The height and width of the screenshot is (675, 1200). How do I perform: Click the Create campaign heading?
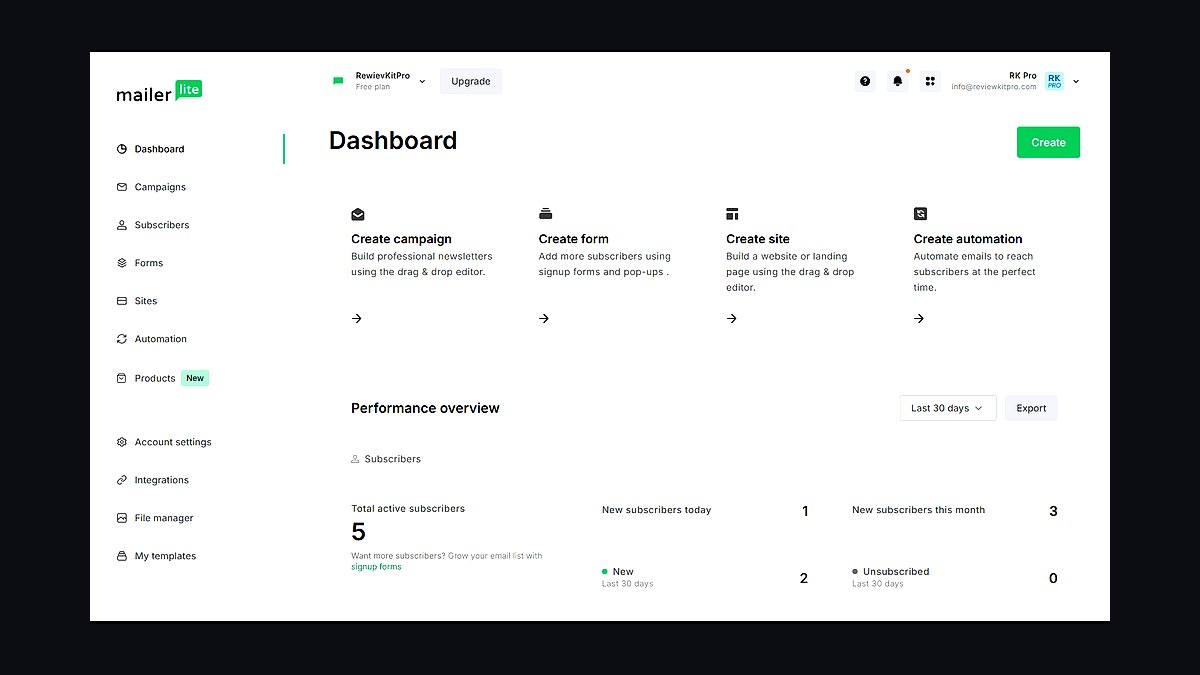pyautogui.click(x=401, y=239)
